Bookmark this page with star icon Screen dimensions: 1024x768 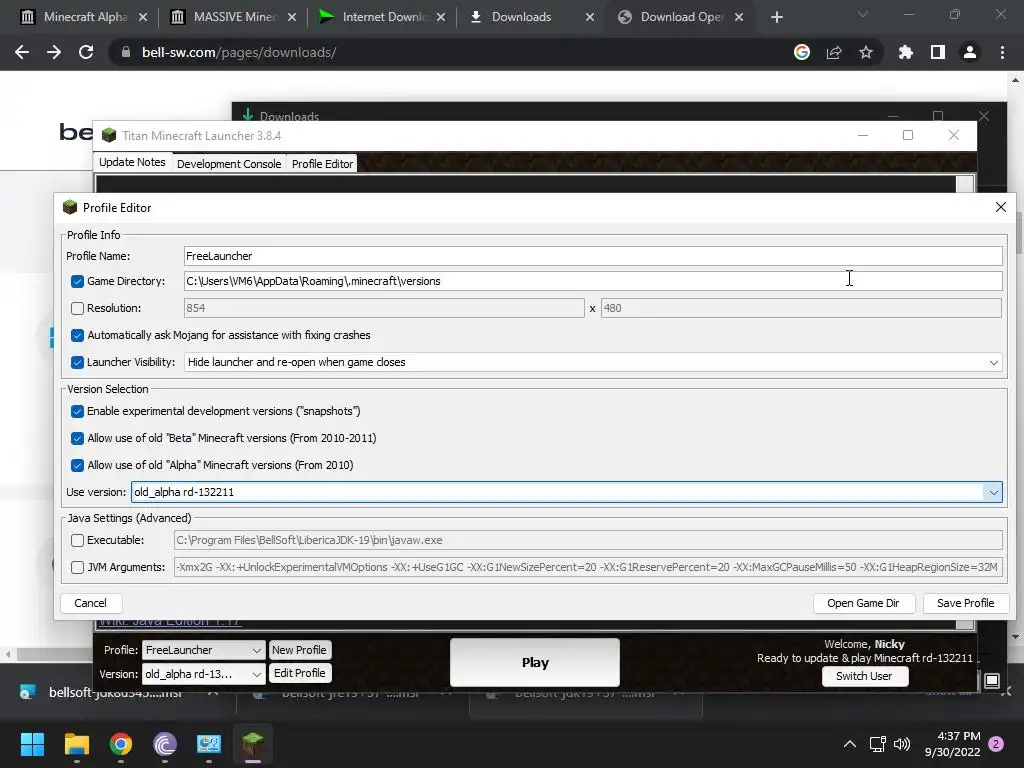(866, 52)
